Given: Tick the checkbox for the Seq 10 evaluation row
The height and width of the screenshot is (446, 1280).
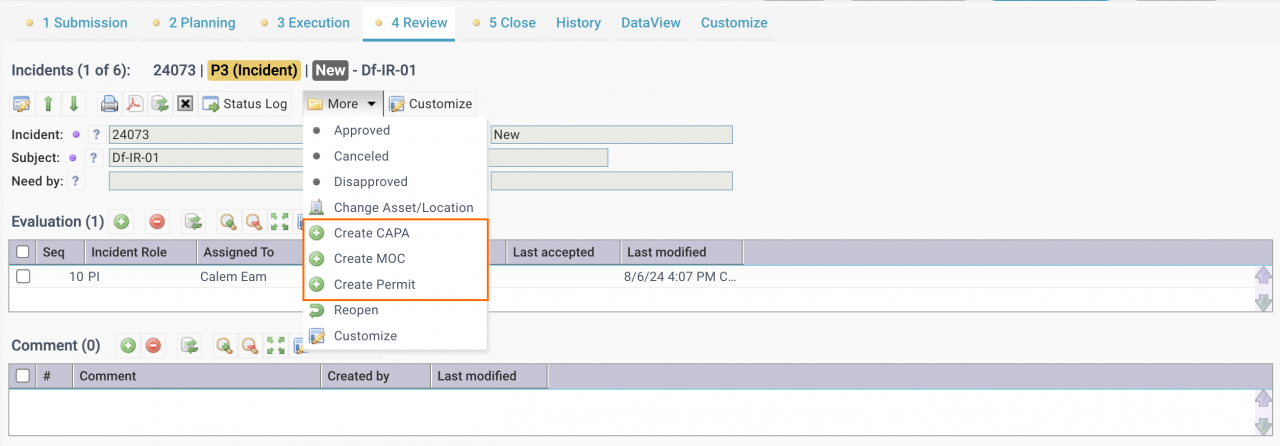Looking at the screenshot, I should coord(23,276).
